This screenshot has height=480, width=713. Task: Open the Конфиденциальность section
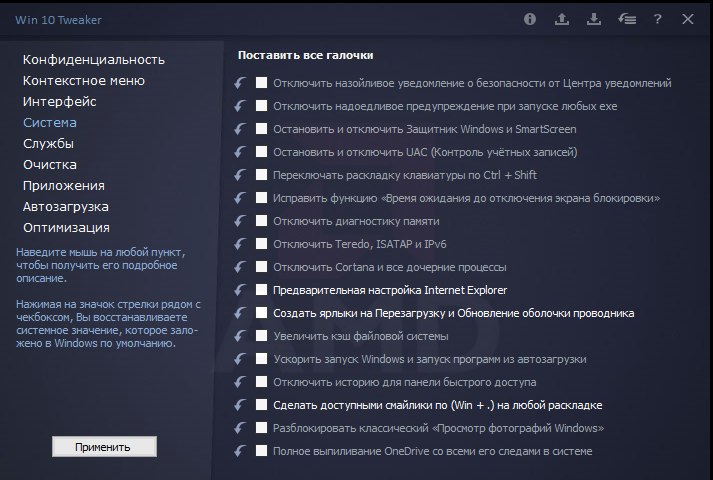coord(94,60)
